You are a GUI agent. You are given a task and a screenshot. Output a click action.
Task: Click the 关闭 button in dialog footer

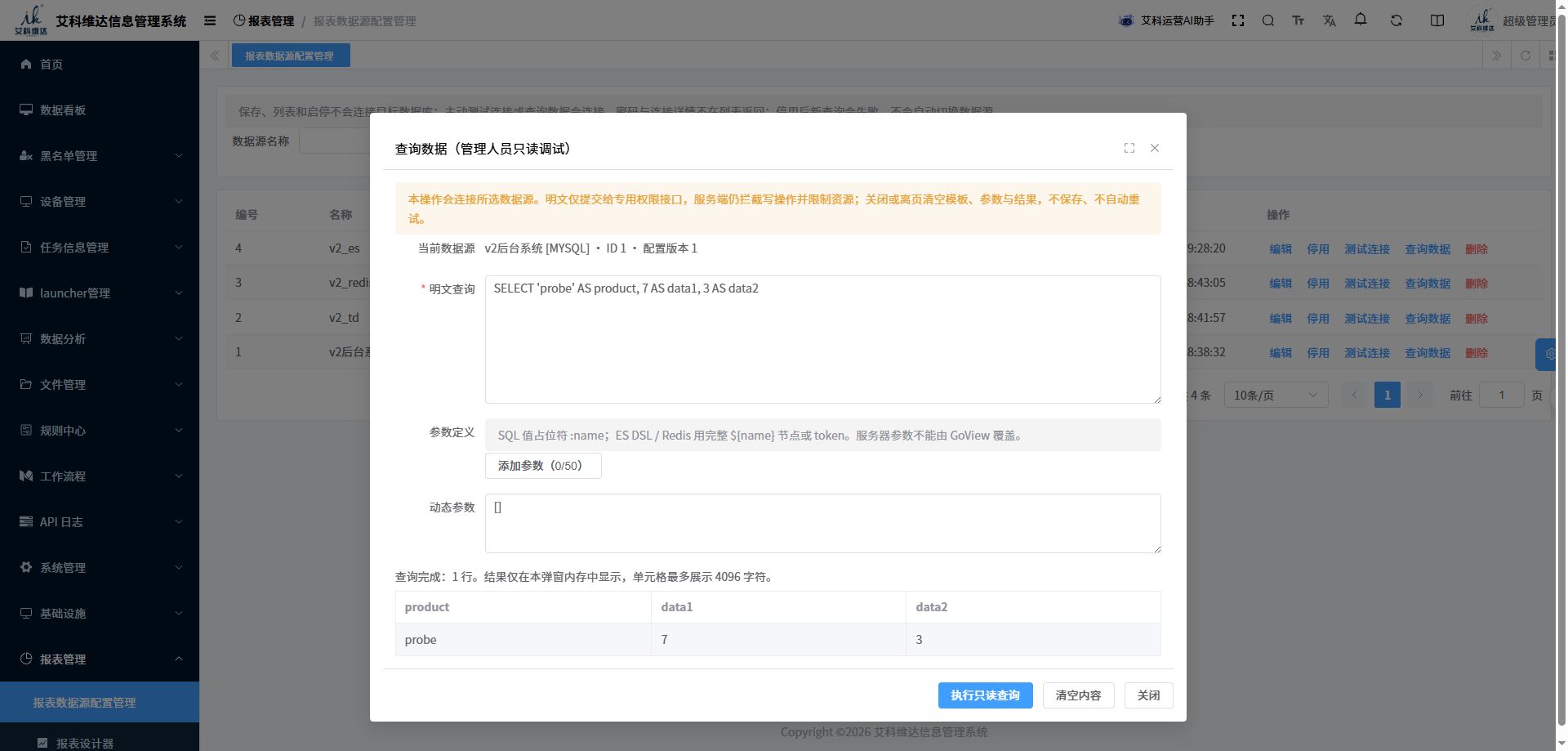click(1148, 695)
